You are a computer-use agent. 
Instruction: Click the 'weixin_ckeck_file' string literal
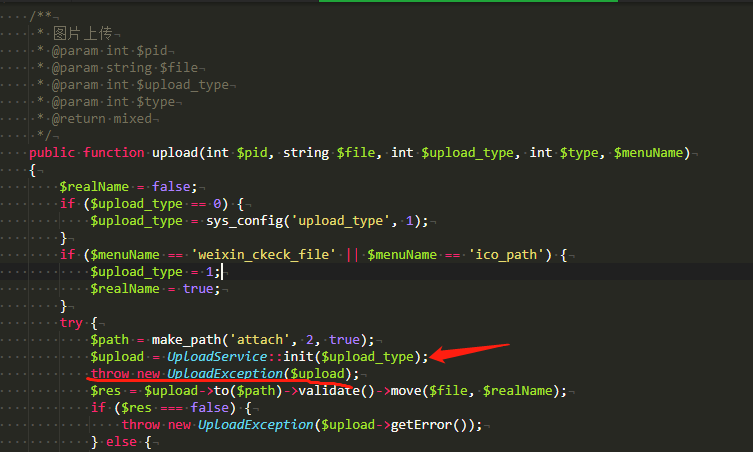click(264, 255)
